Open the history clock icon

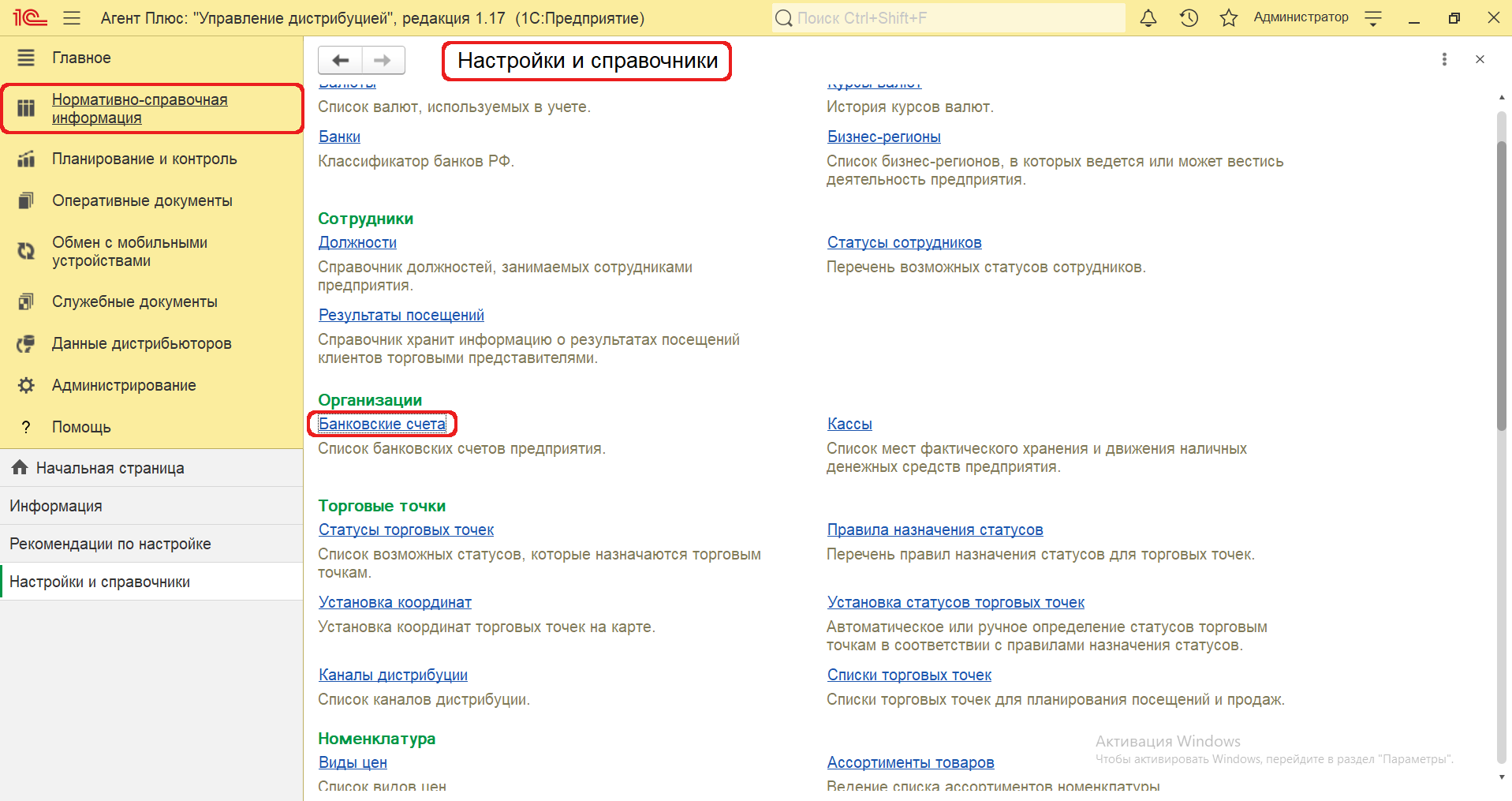[x=1189, y=18]
